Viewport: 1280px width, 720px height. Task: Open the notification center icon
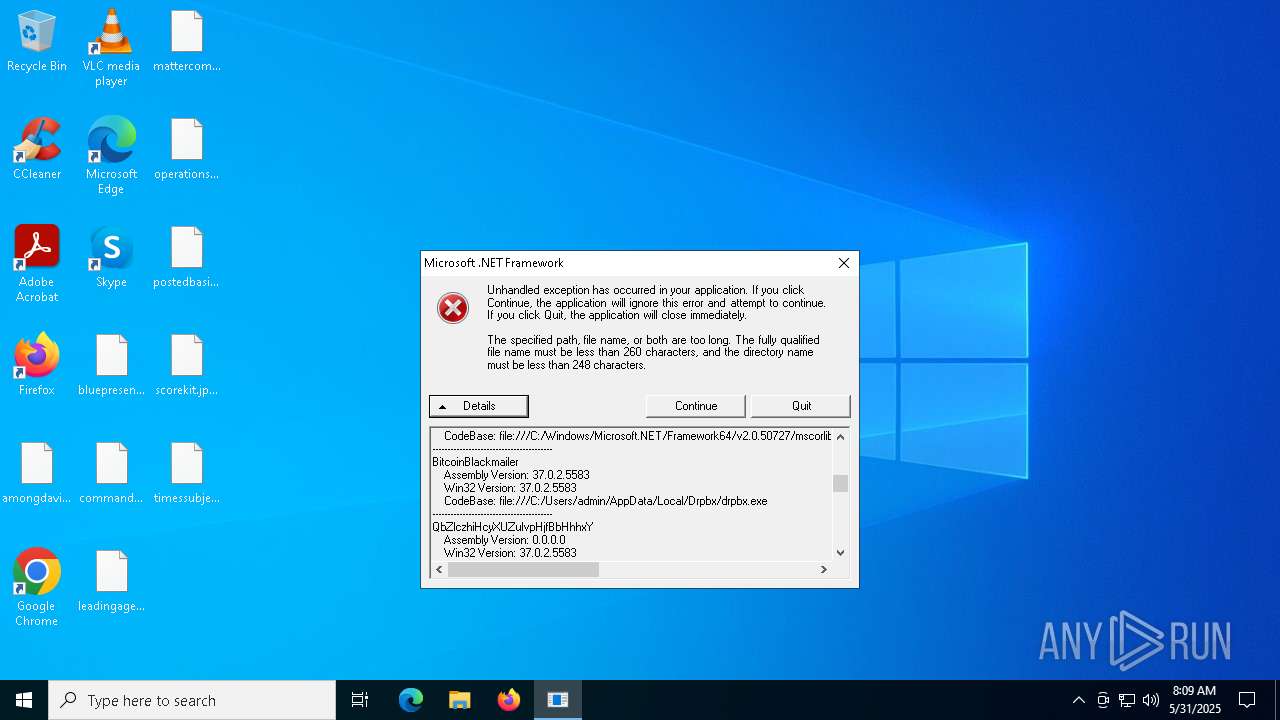point(1247,700)
